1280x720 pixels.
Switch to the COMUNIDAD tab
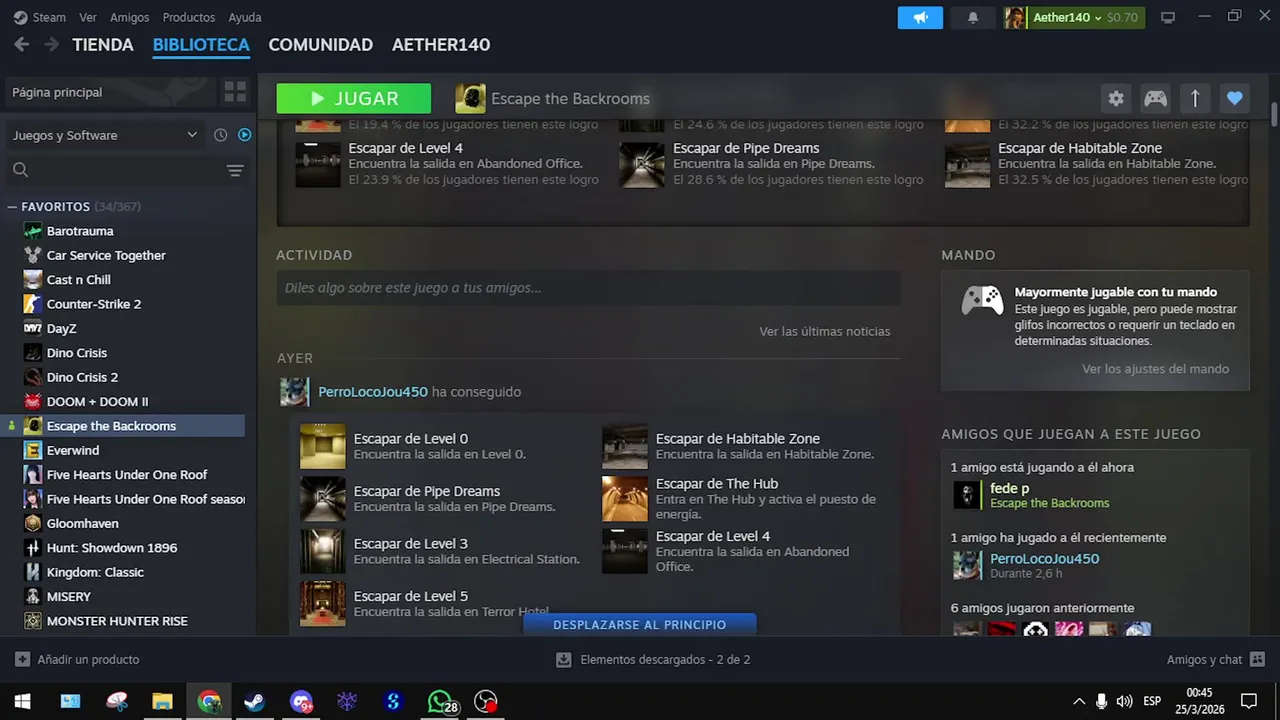pyautogui.click(x=320, y=45)
